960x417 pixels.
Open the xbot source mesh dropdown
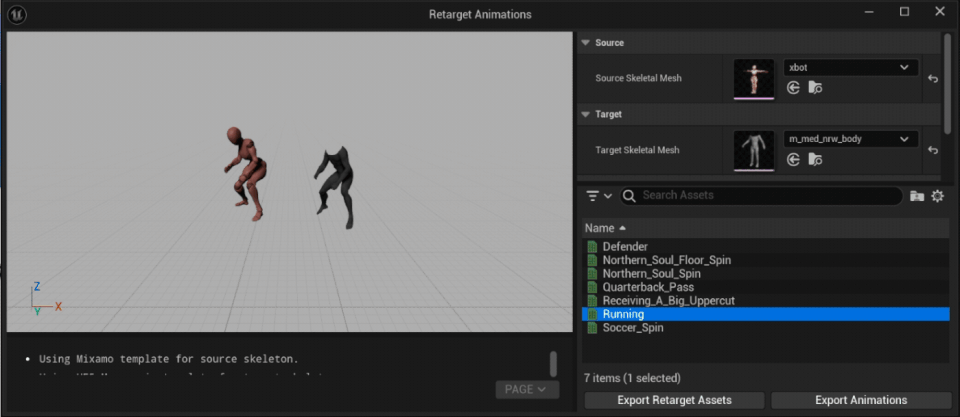click(850, 67)
